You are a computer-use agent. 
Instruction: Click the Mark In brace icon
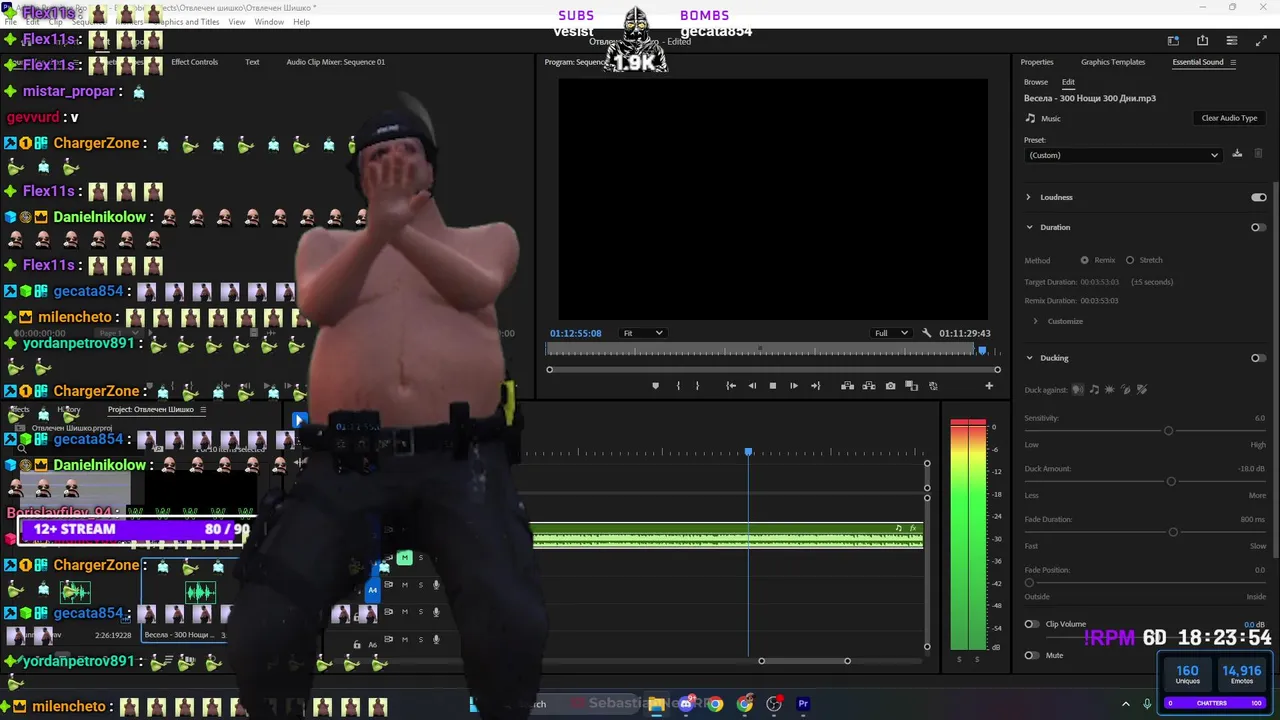tap(678, 386)
